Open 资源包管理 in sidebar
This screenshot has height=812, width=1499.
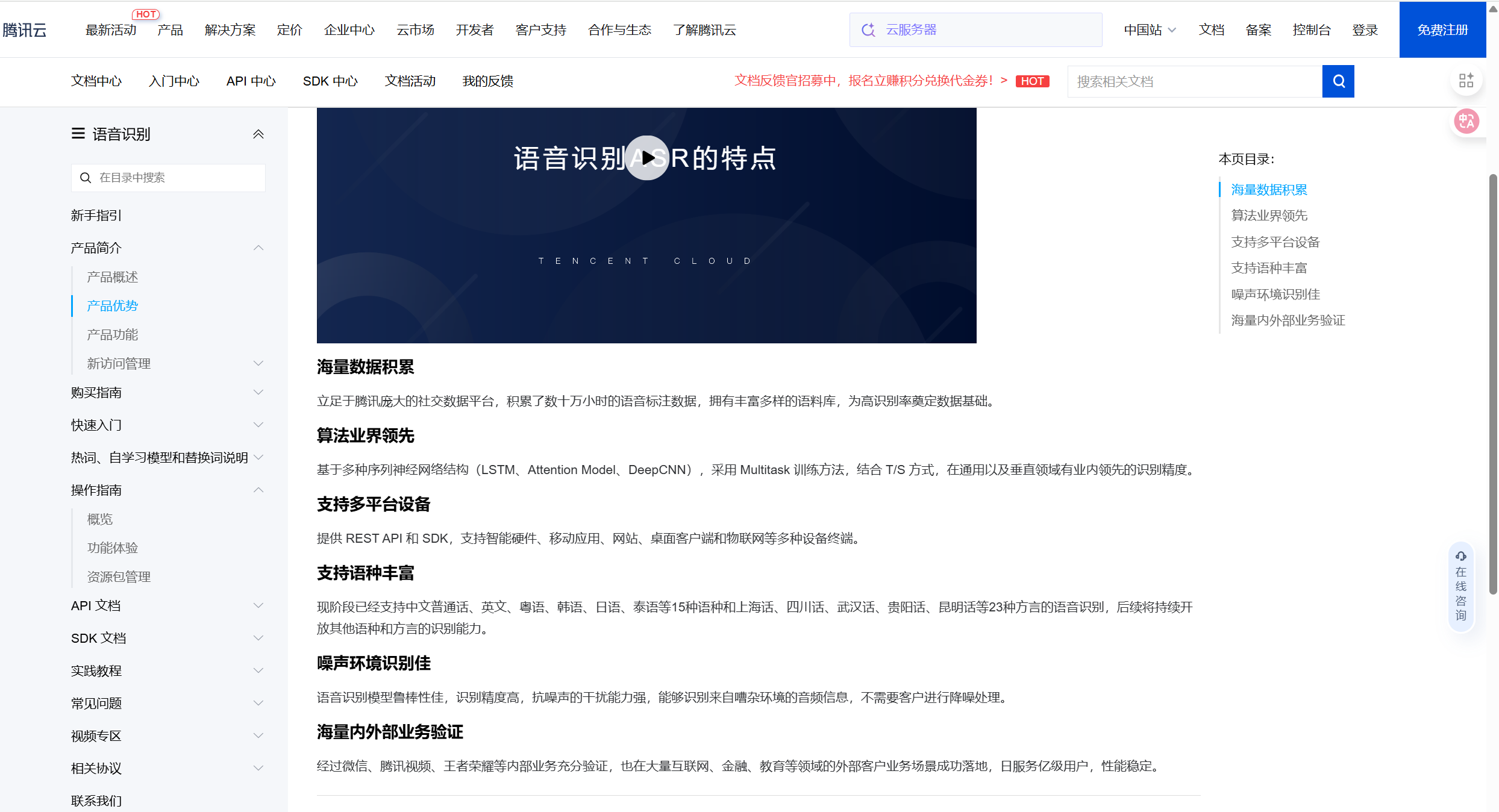point(119,577)
